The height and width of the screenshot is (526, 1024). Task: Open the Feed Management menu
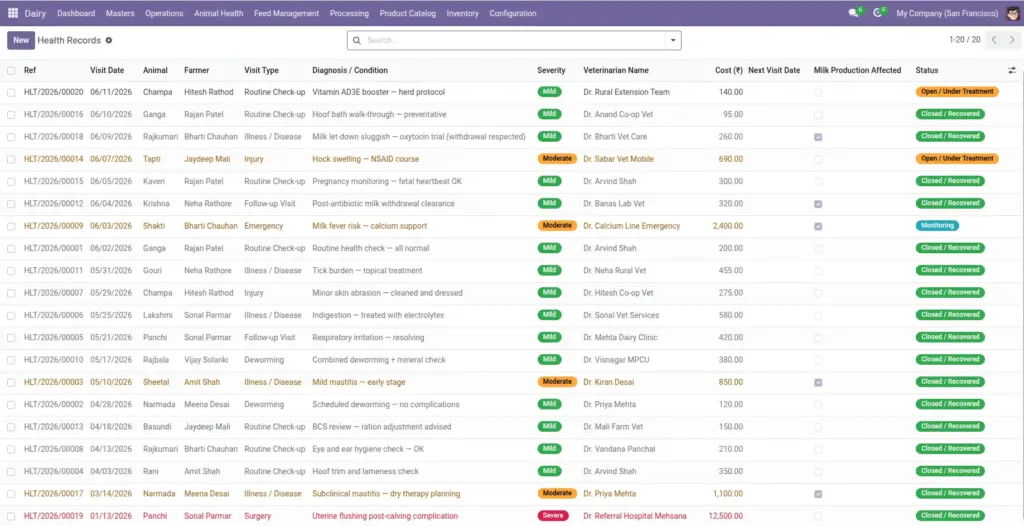(287, 13)
